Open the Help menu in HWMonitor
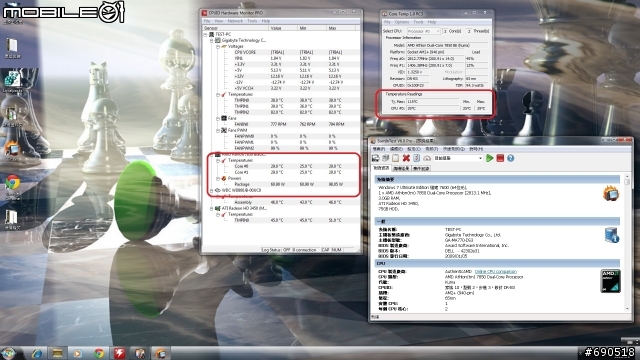Viewport: 640px width, 360px height. [266, 21]
